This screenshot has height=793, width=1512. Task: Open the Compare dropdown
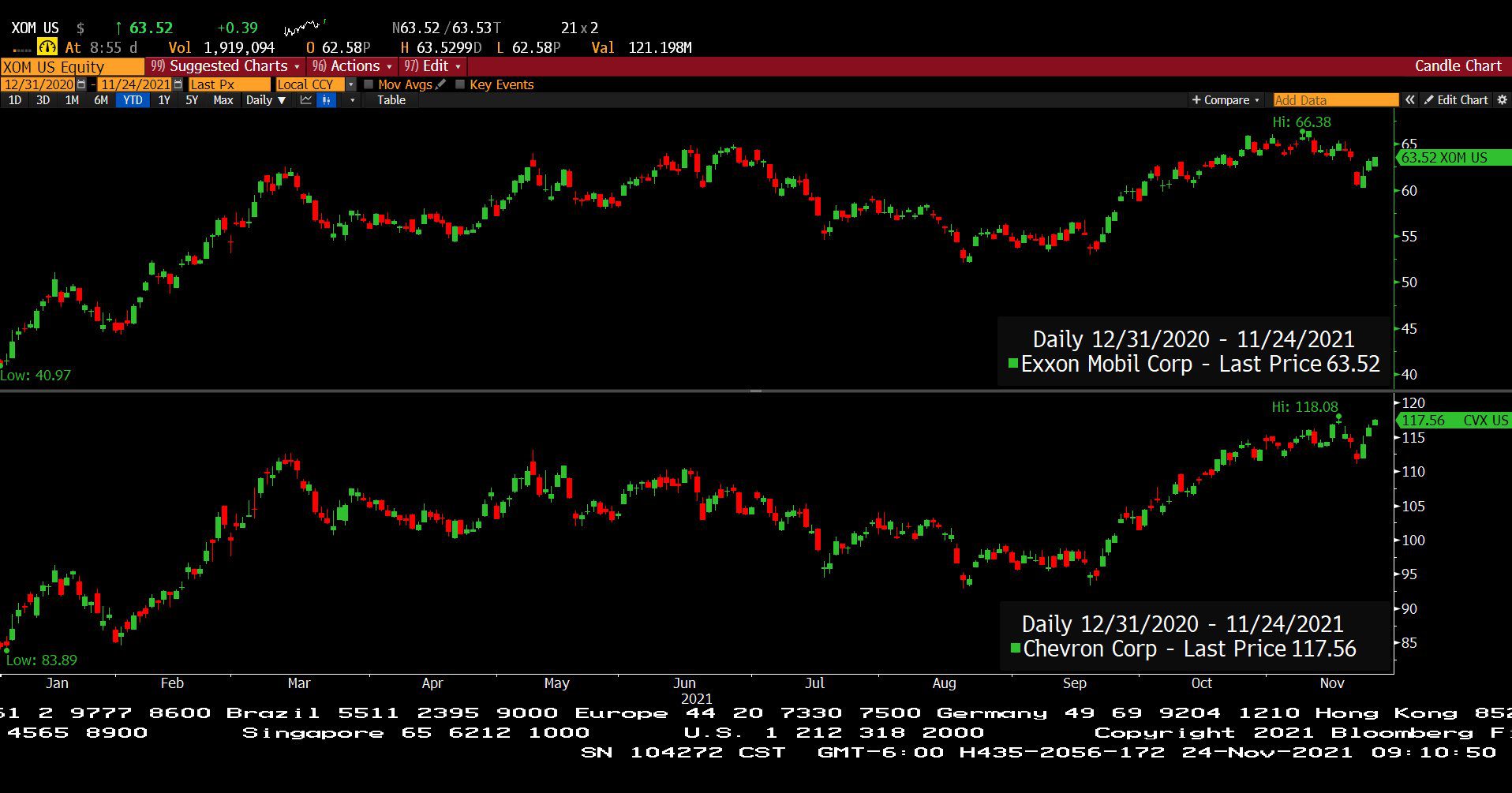[x=1226, y=100]
